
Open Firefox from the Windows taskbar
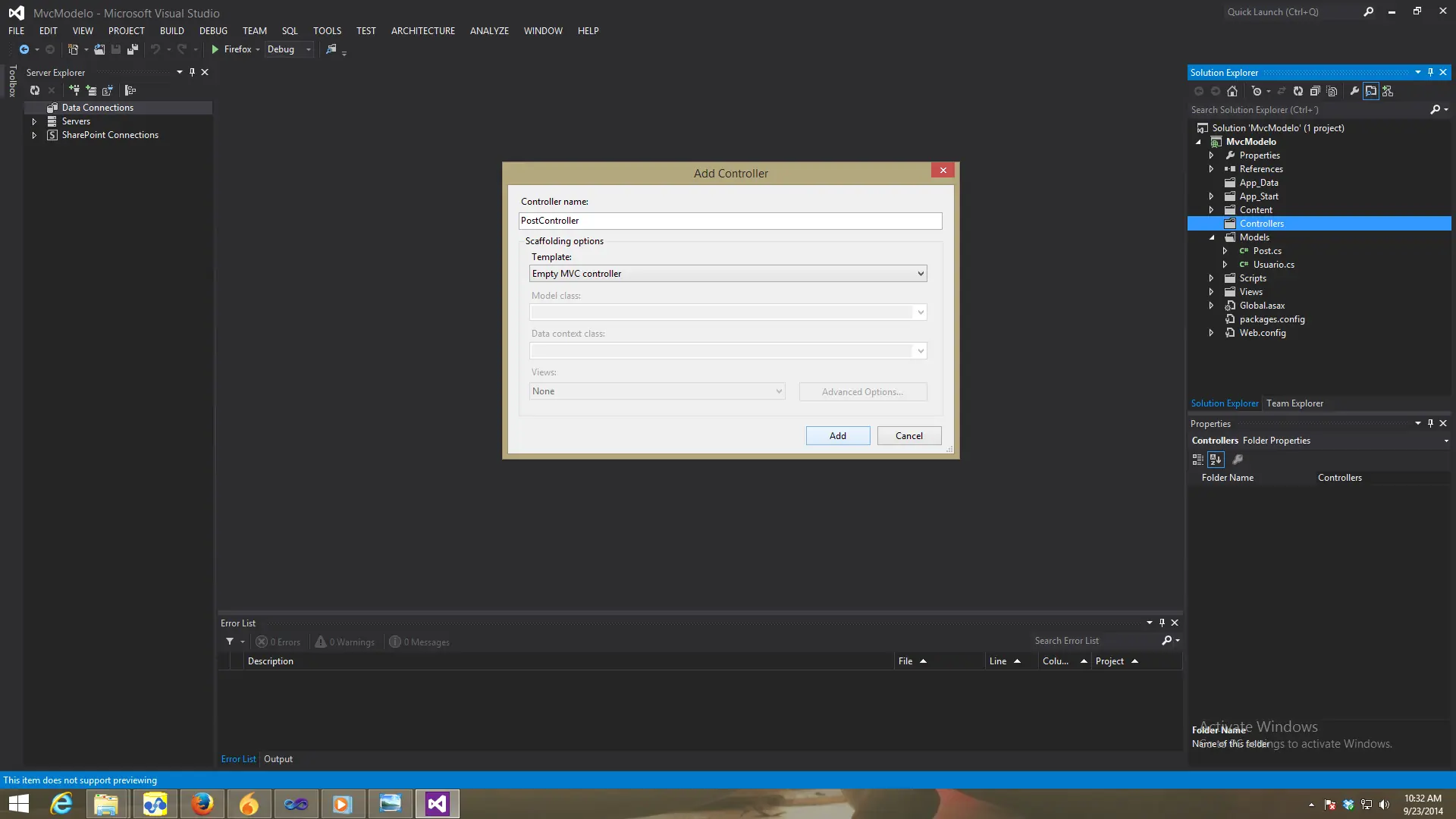202,804
